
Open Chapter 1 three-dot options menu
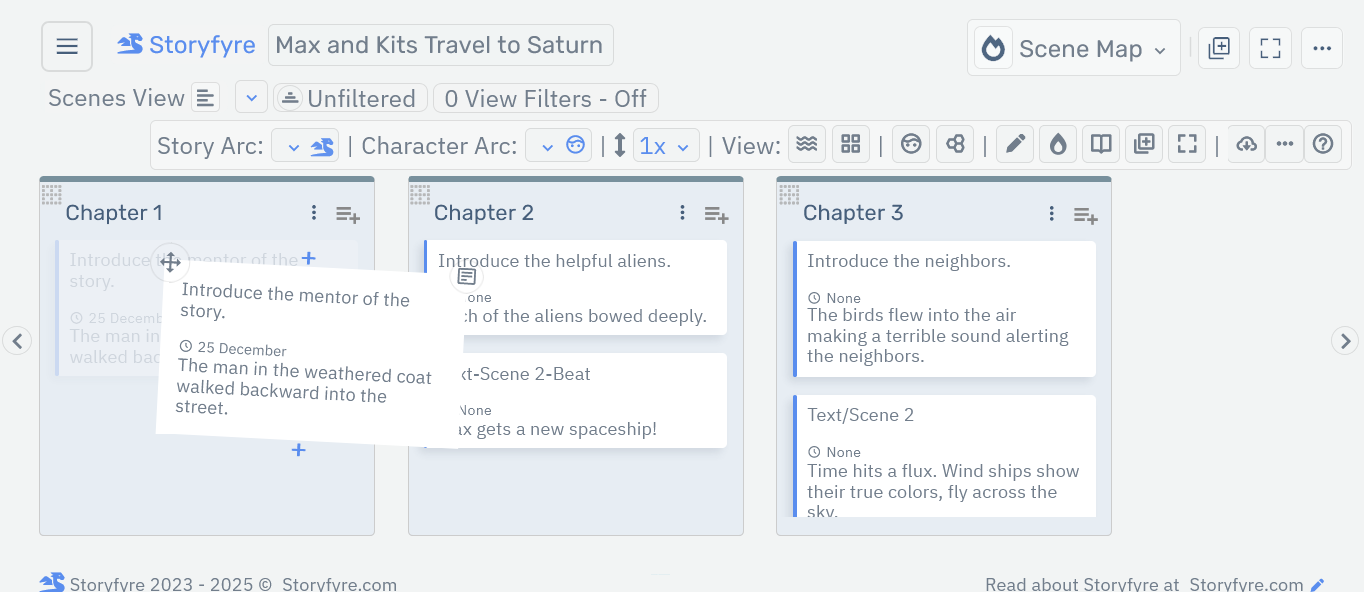click(x=314, y=213)
